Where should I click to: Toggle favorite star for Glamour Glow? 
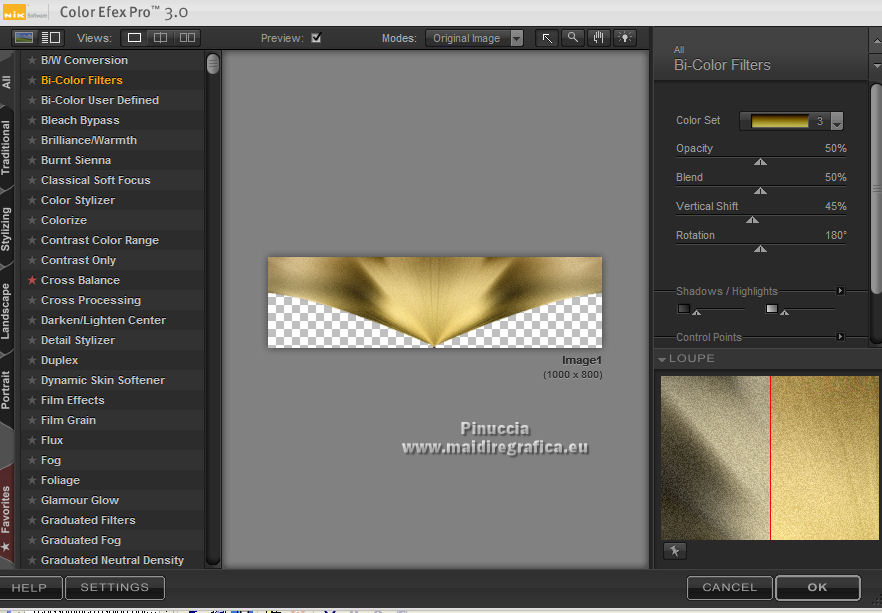pyautogui.click(x=32, y=500)
